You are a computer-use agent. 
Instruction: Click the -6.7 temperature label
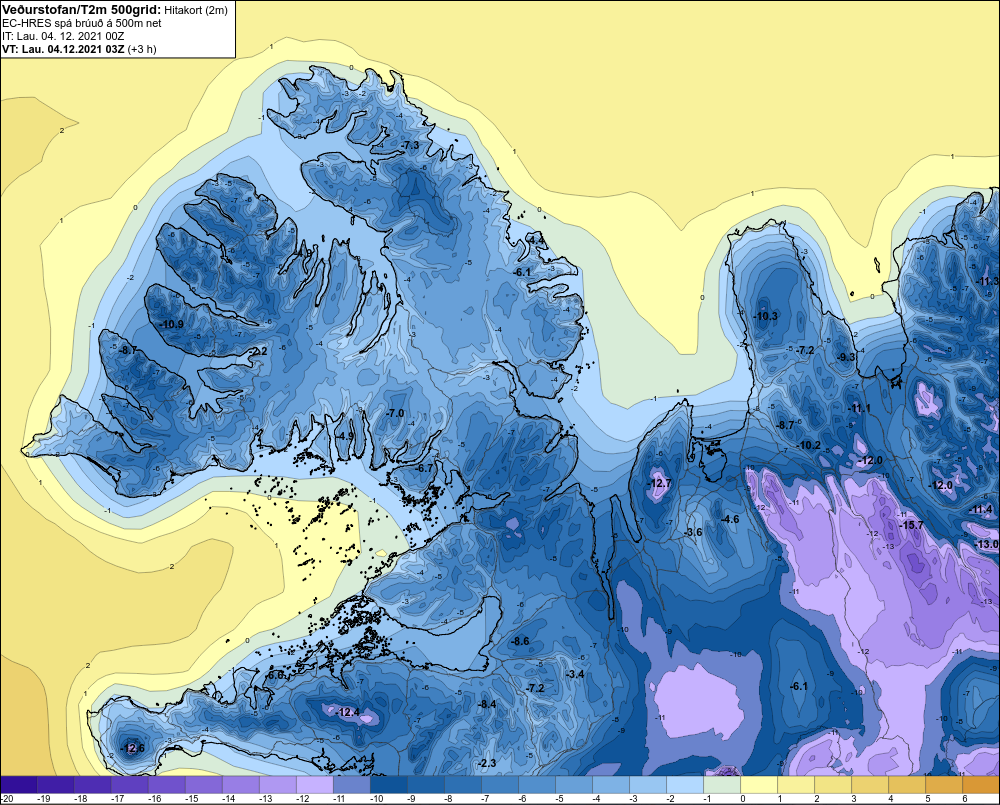pos(424,468)
